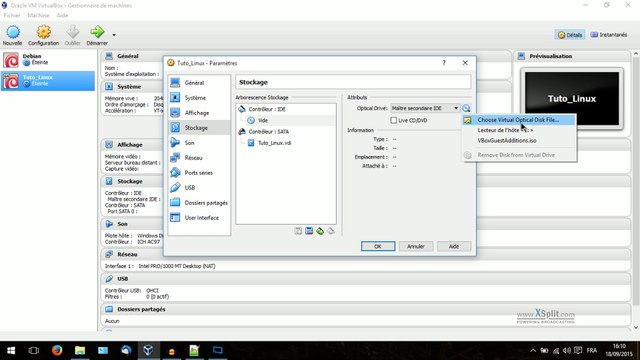Open the Dossiers partagés settings category

[x=199, y=202]
